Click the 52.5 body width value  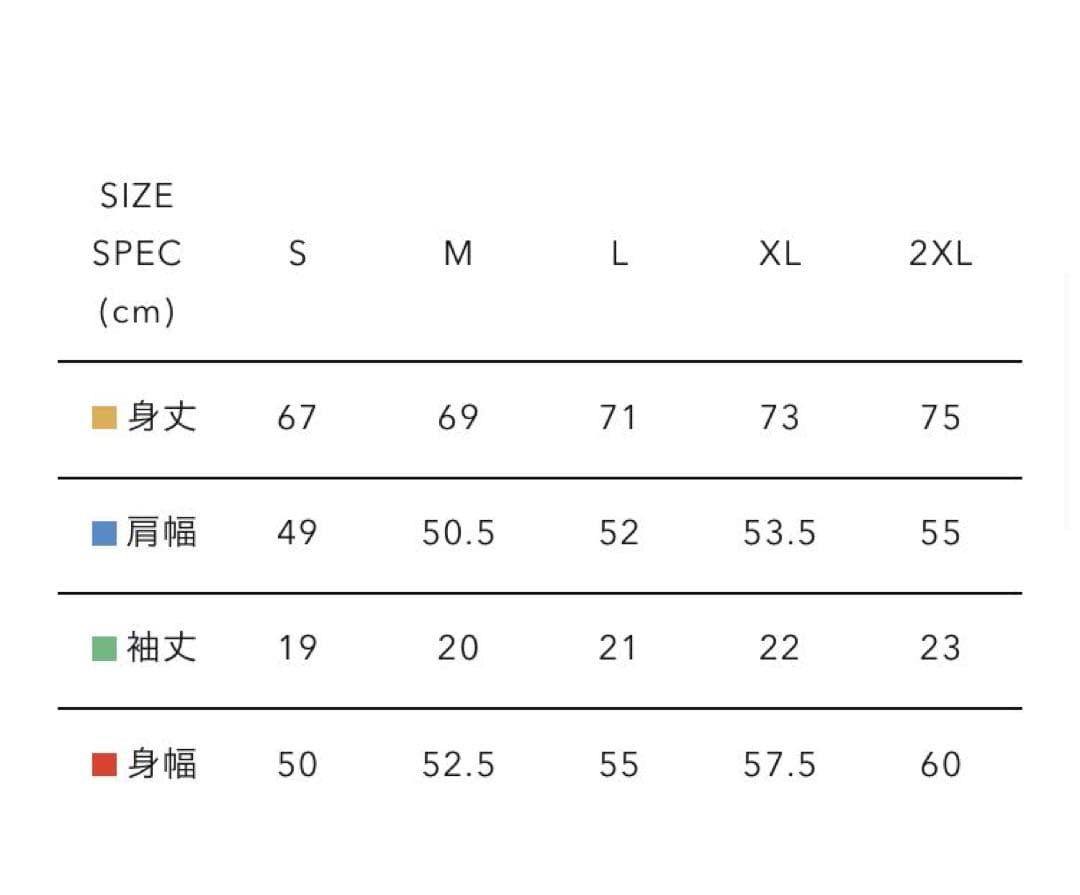pyautogui.click(x=458, y=765)
